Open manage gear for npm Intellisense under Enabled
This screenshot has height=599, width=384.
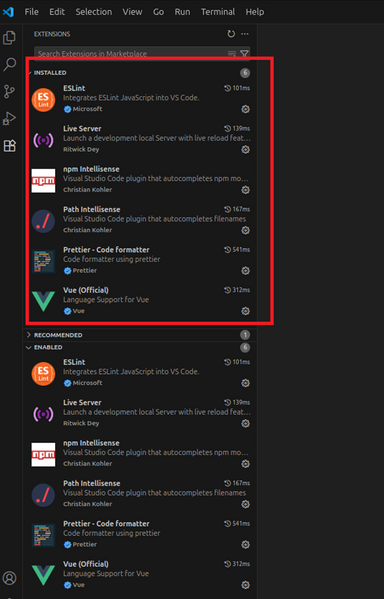(245, 464)
